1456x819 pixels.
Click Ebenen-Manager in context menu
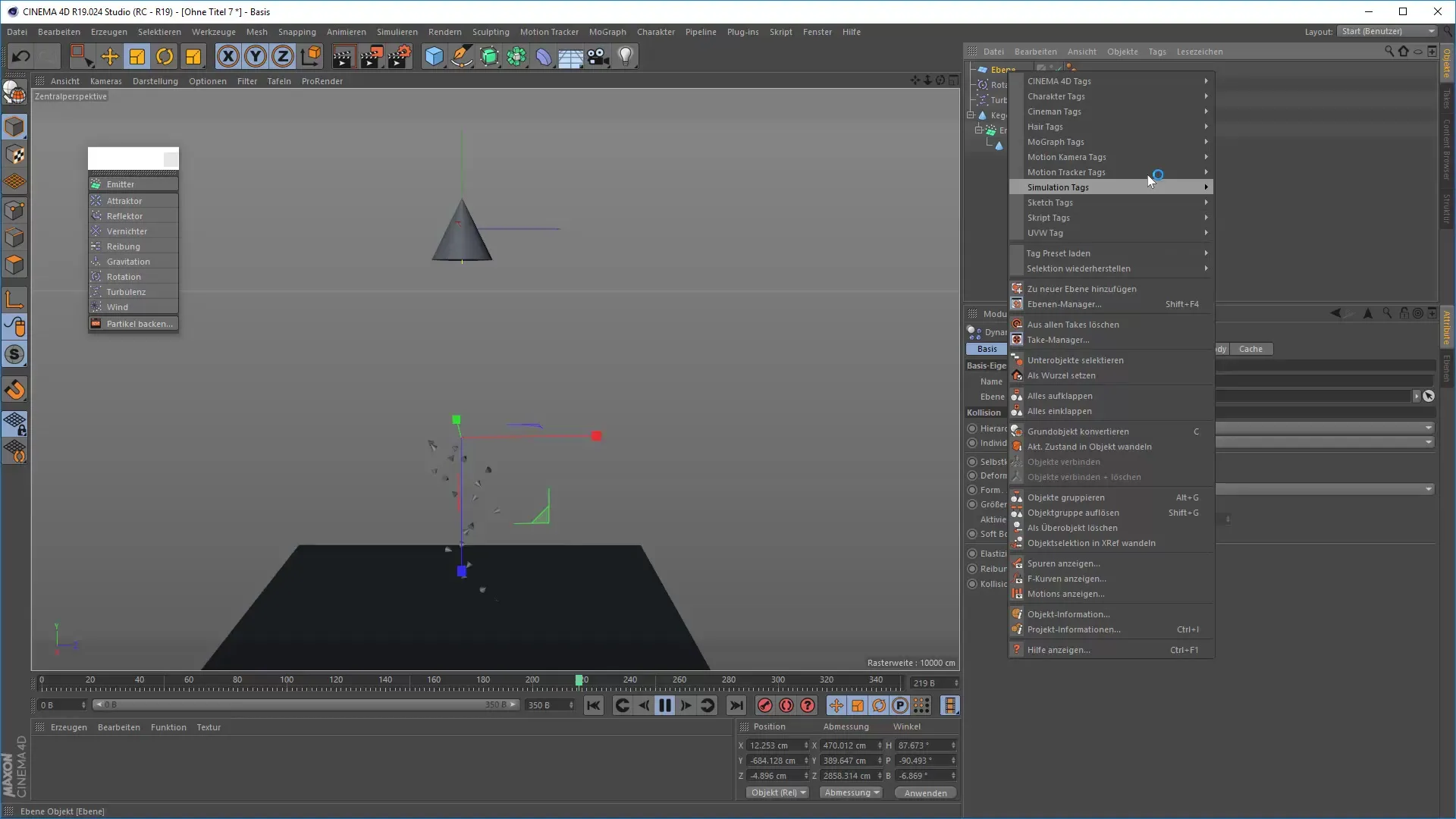pyautogui.click(x=1111, y=304)
